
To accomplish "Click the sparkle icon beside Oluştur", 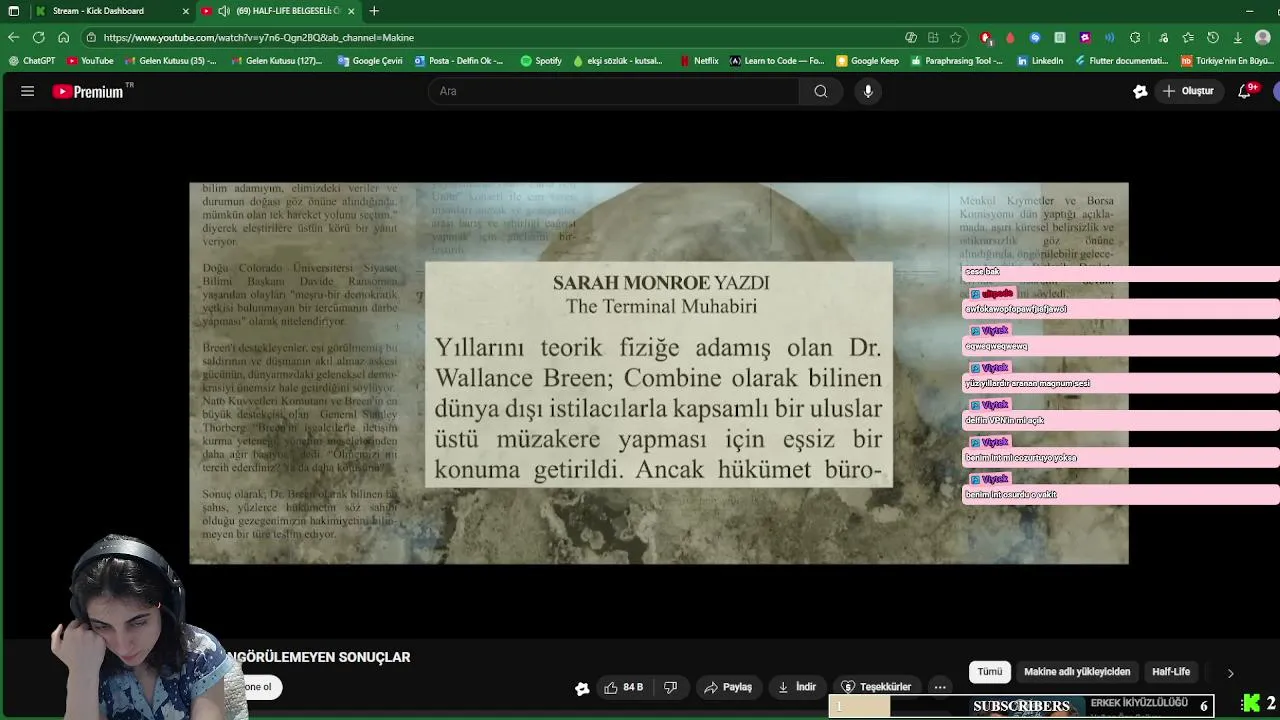I will pos(1140,91).
